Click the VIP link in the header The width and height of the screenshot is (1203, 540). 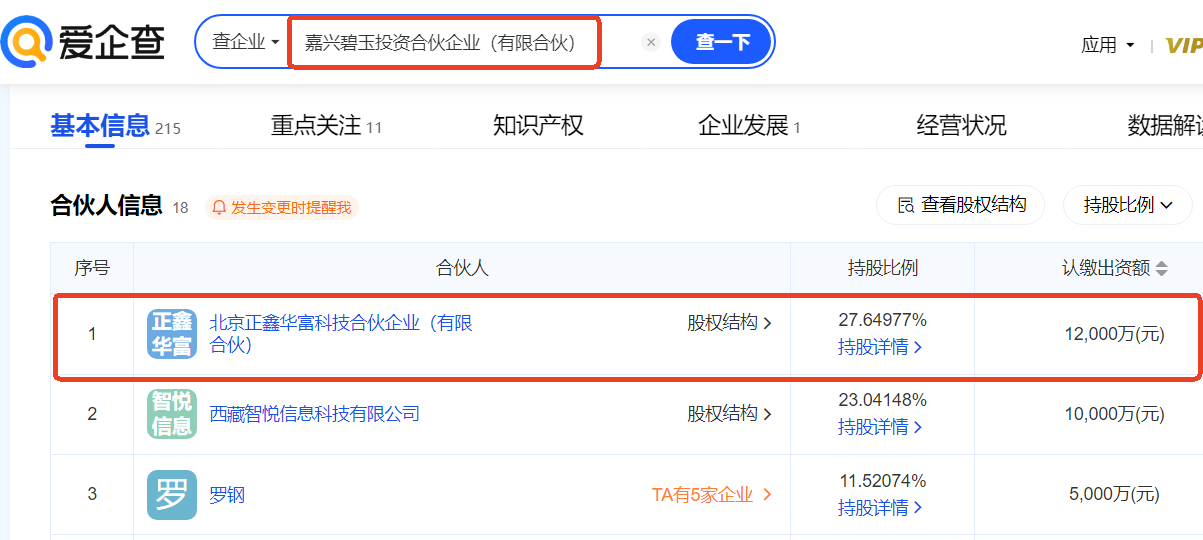point(1184,45)
